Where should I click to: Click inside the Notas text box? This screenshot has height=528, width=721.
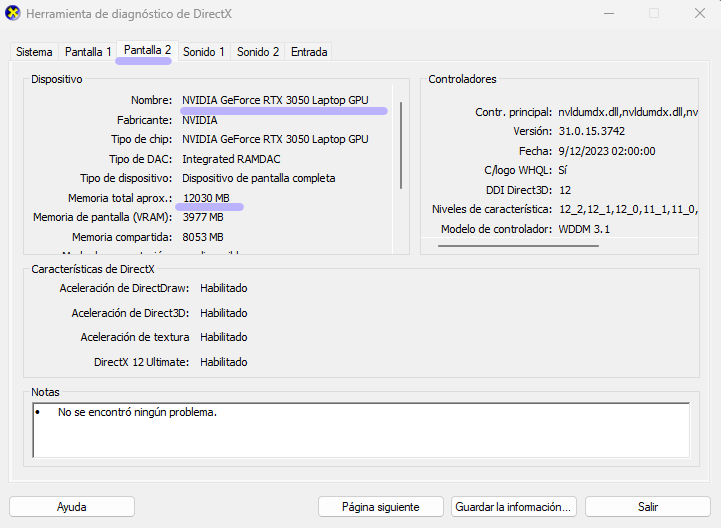[x=361, y=430]
